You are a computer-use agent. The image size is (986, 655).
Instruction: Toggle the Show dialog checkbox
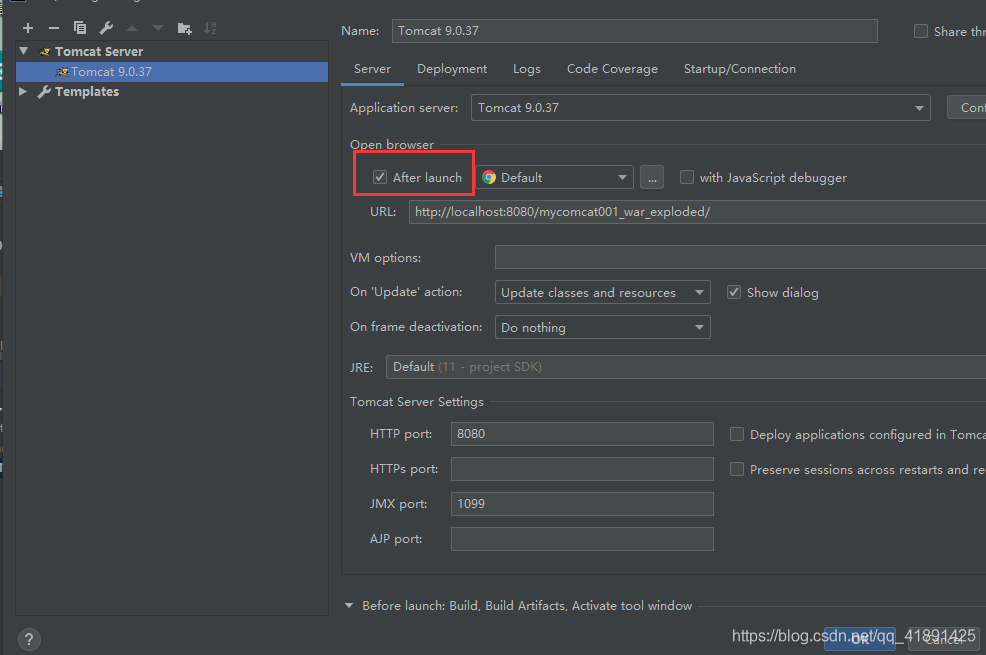tap(734, 292)
